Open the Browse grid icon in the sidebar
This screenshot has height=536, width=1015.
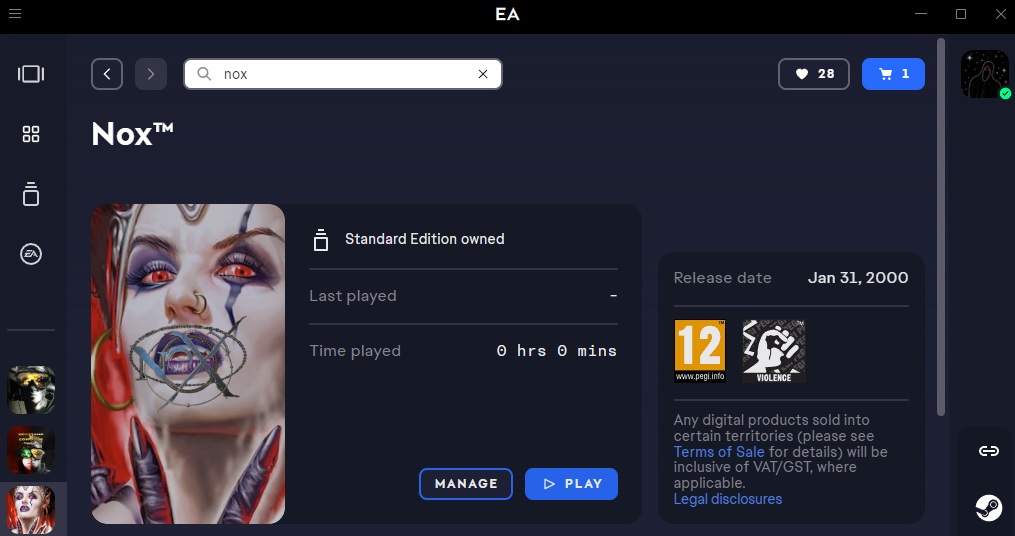point(31,134)
